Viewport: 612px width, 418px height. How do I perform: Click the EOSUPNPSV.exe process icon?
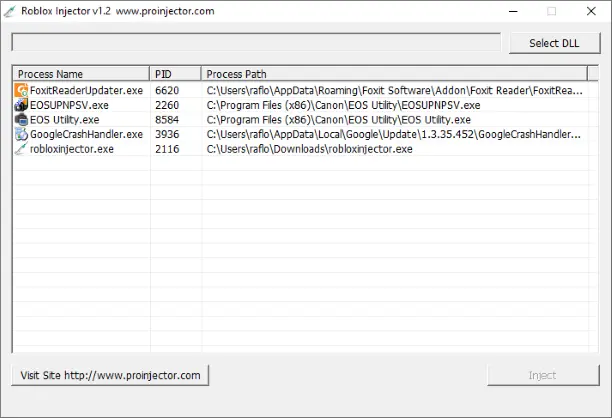pos(21,105)
